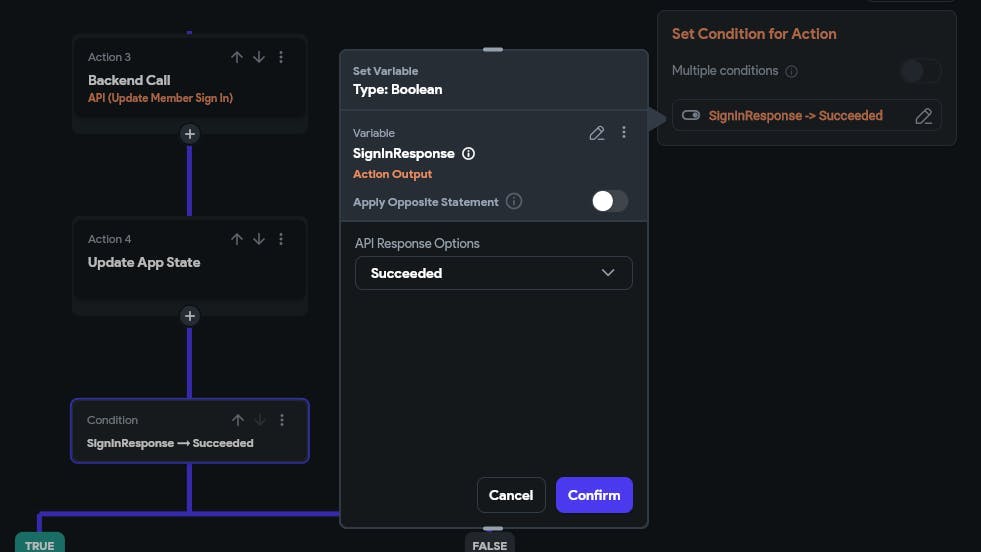The image size is (981, 552).
Task: Confirm the variable selection
Action: pyautogui.click(x=594, y=495)
